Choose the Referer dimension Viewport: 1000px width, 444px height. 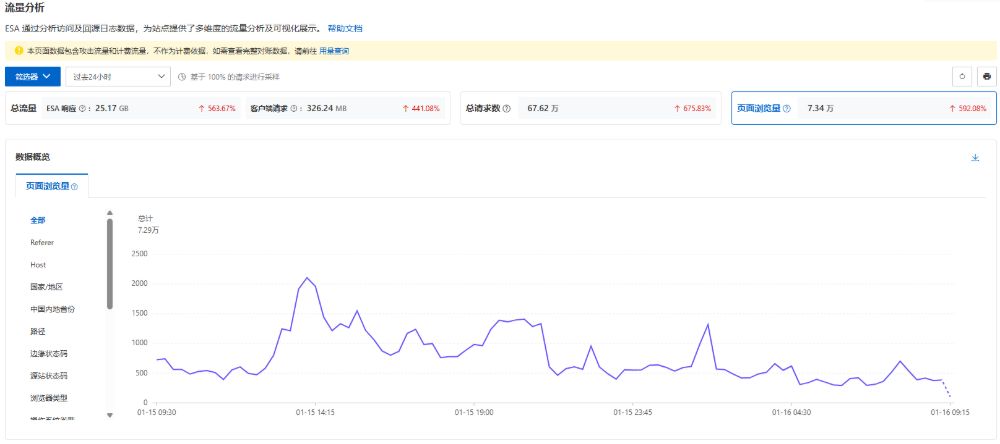click(42, 242)
